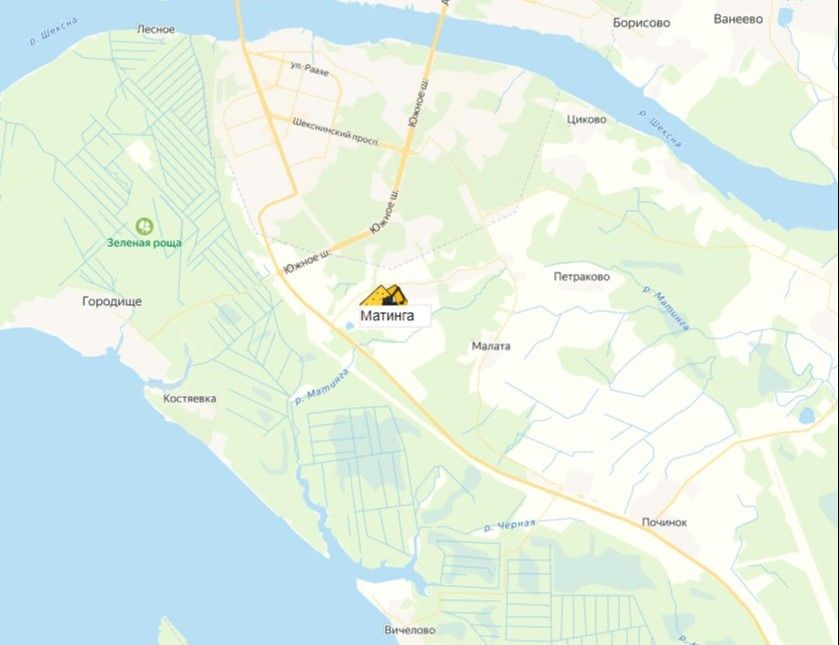The image size is (839, 645).
Task: Select the Лесное label near river
Action: [156, 29]
